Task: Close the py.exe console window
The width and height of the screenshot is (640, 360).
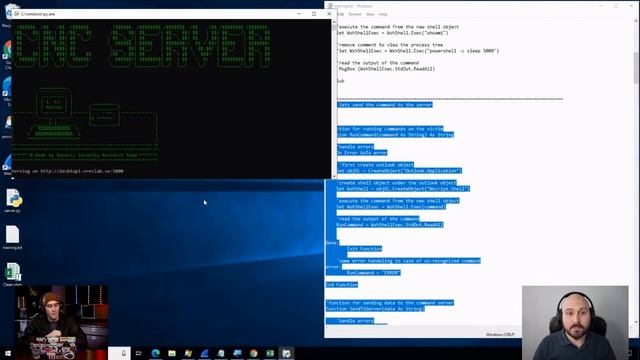Action: pos(329,13)
